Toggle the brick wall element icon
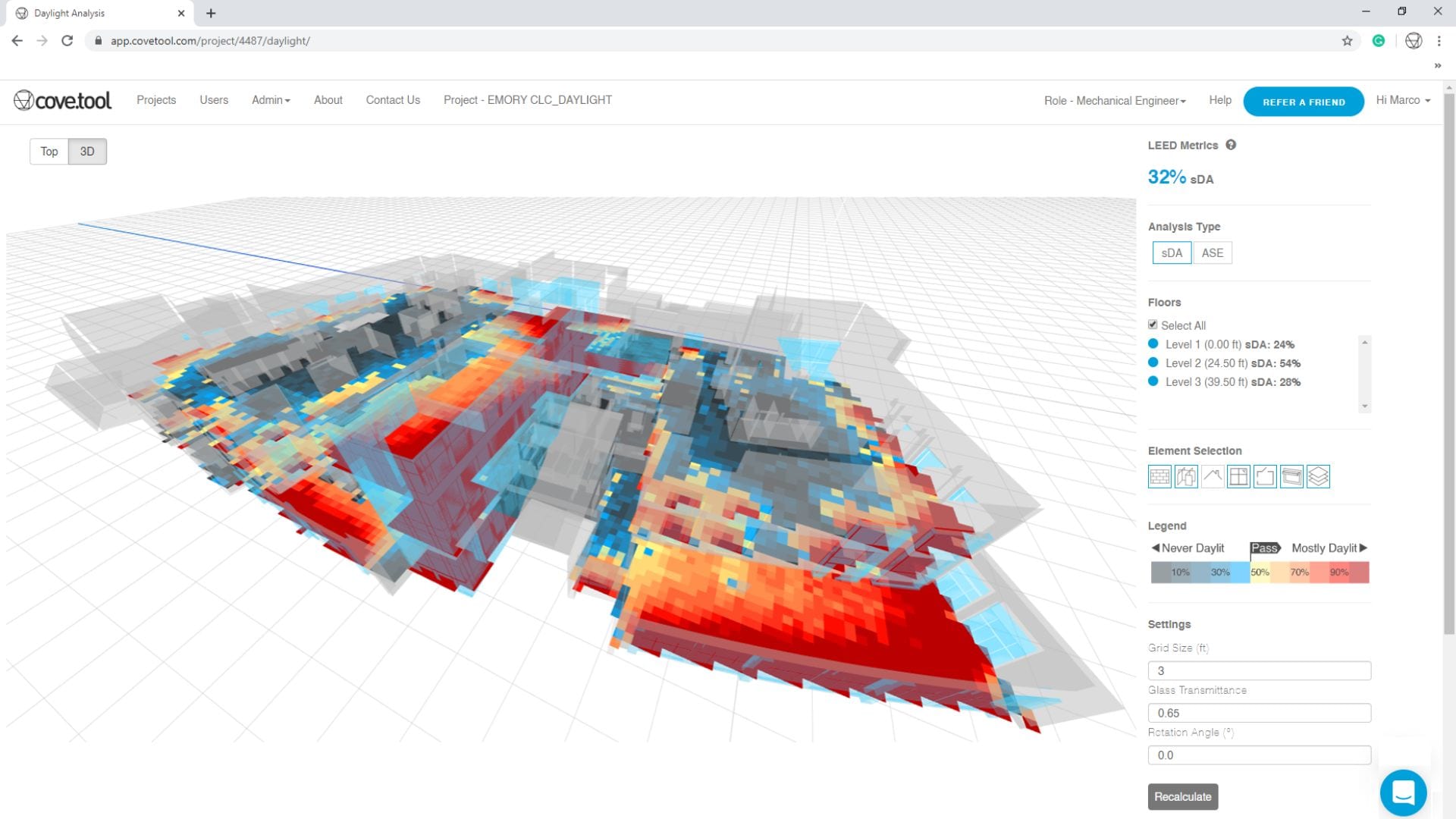The height and width of the screenshot is (819, 1456). click(x=1159, y=476)
